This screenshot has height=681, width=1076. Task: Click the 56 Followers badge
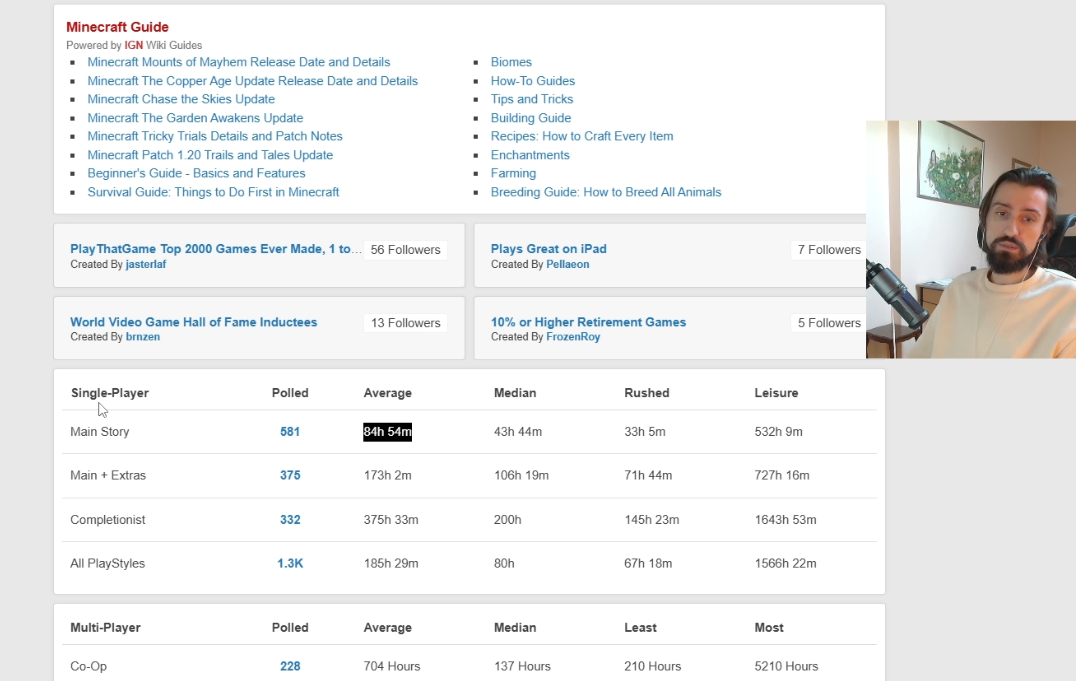pos(406,250)
